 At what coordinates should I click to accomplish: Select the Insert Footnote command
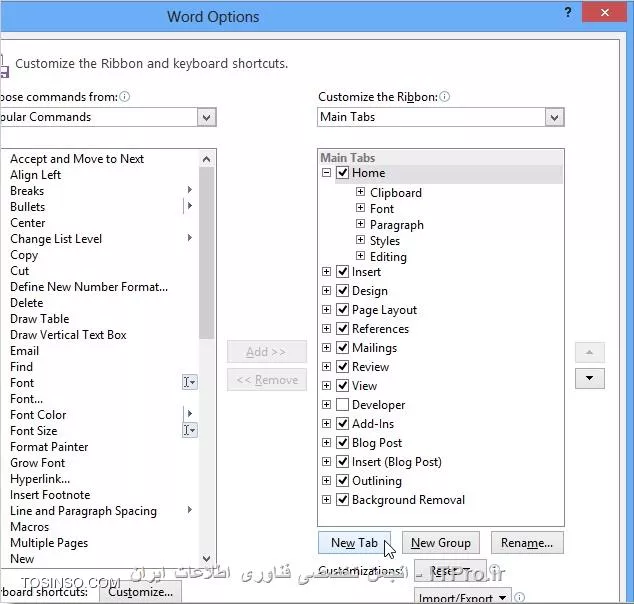(x=50, y=495)
